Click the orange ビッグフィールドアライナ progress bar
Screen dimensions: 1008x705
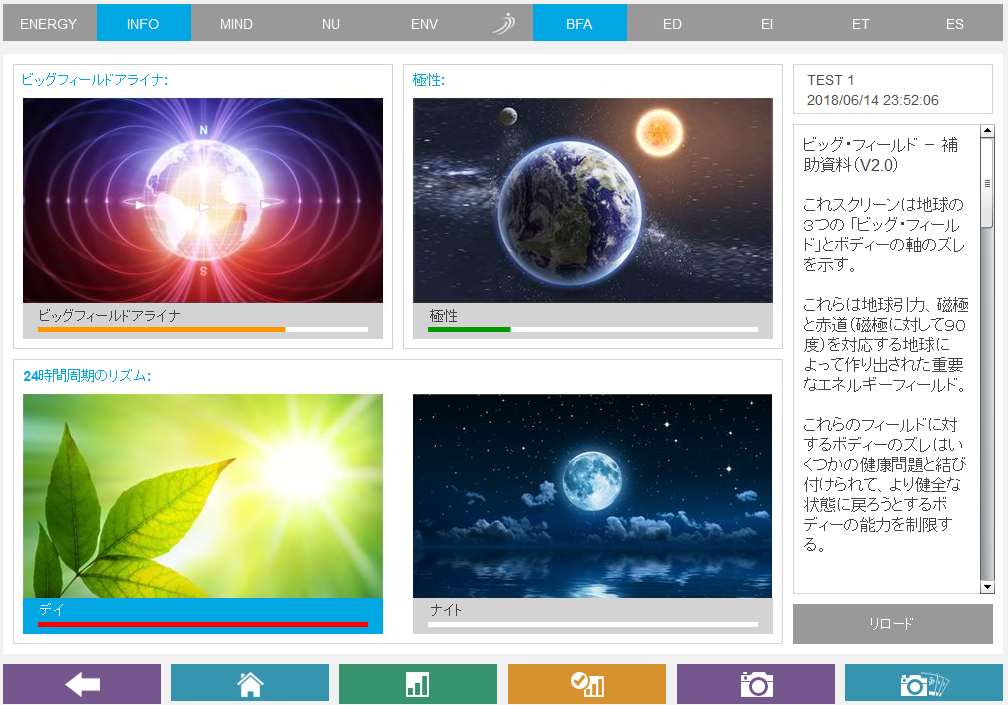click(x=202, y=329)
